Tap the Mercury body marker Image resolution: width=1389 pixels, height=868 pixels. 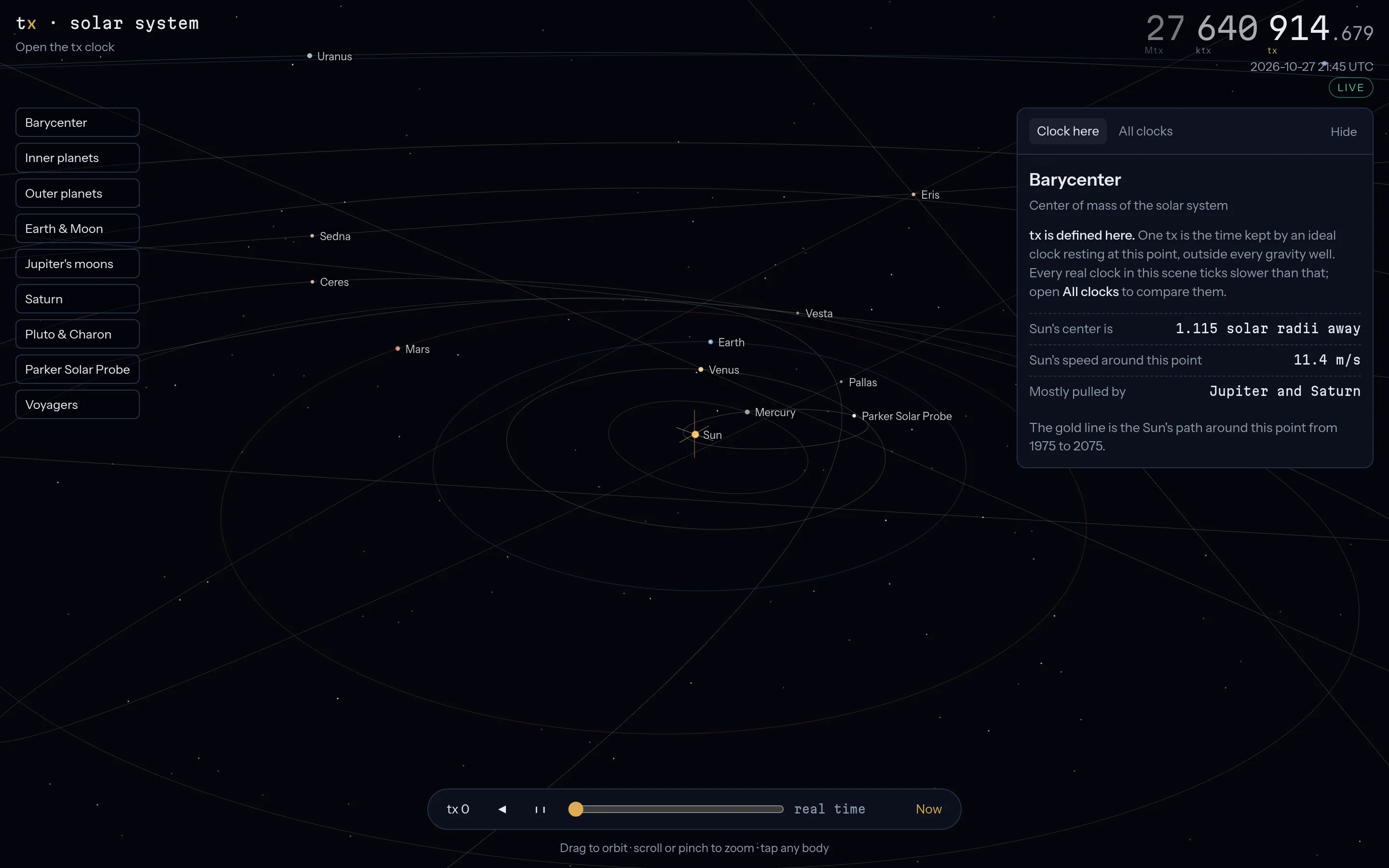click(x=747, y=412)
